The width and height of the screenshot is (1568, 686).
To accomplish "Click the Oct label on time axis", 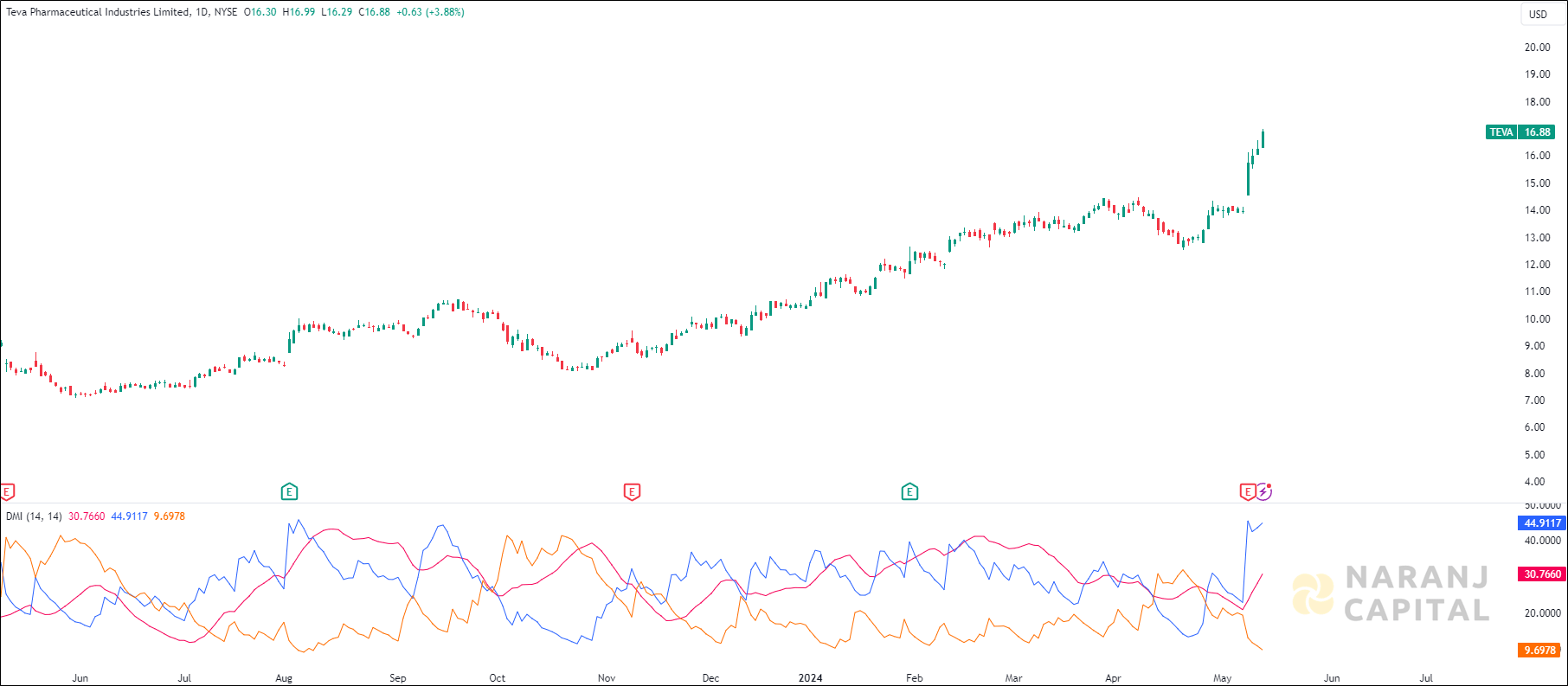I will [497, 678].
